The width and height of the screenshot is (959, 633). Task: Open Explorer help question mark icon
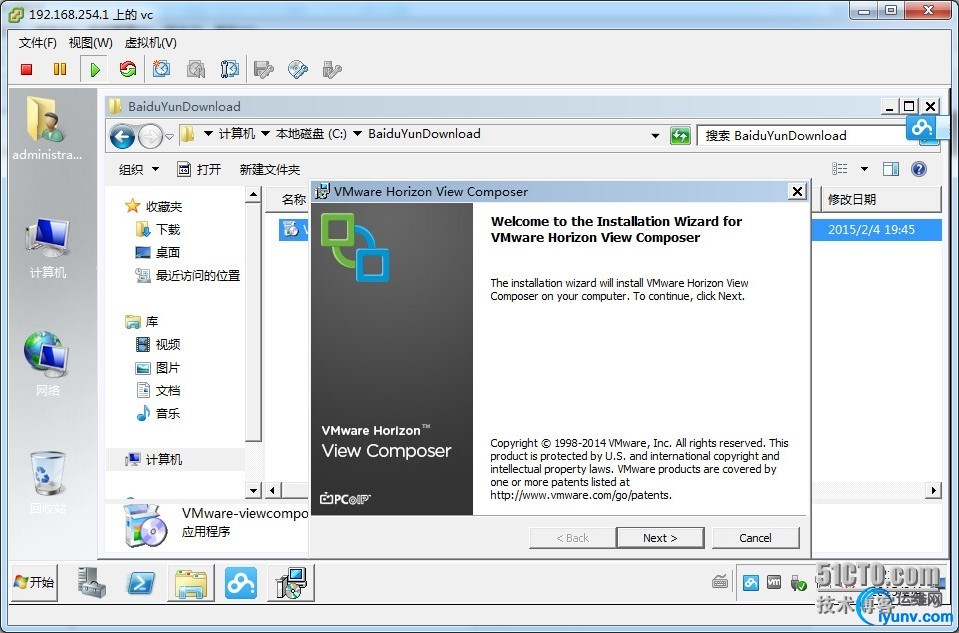[x=919, y=169]
